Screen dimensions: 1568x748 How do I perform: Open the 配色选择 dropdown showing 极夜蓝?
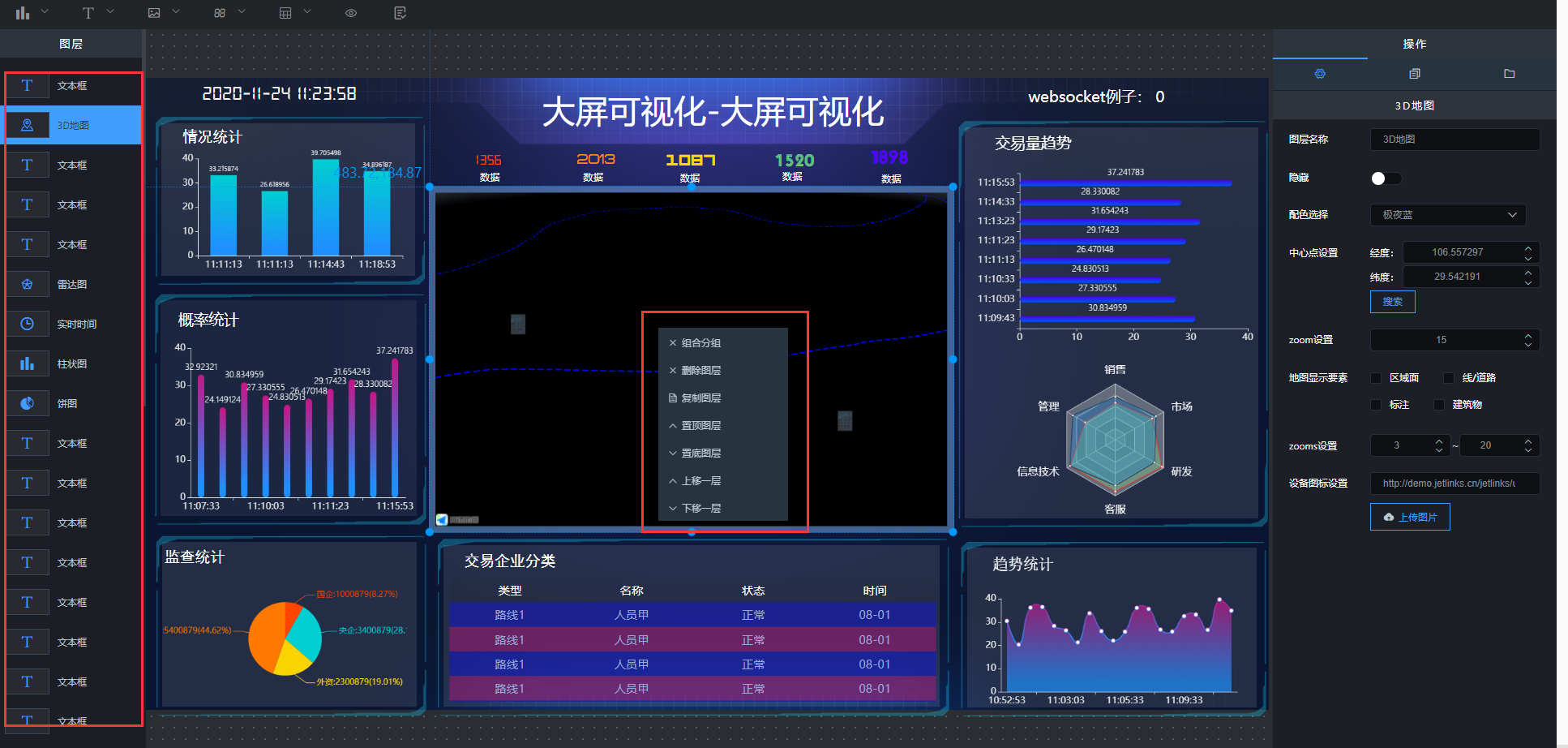point(1448,215)
